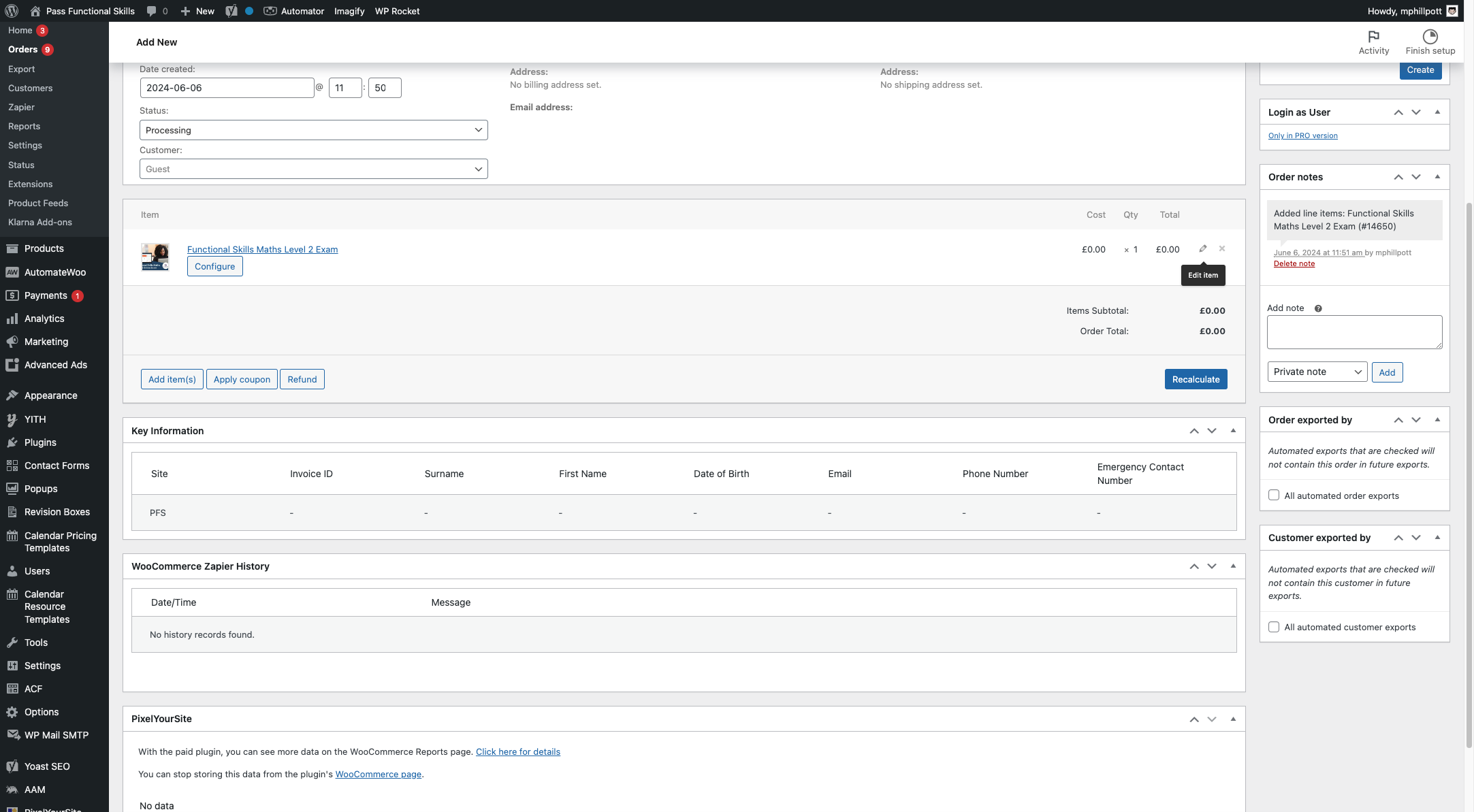Collapse the Order notes panel
Image resolution: width=1474 pixels, height=812 pixels.
(1437, 177)
